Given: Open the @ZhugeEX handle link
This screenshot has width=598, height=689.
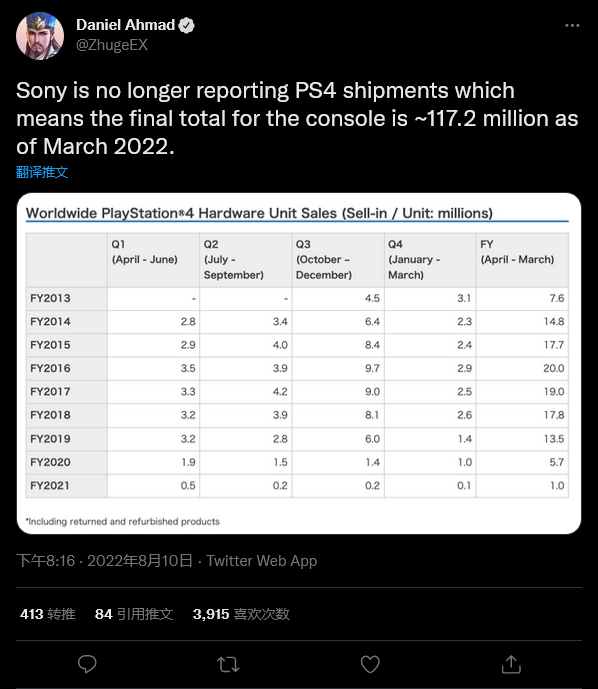Looking at the screenshot, I should tap(112, 45).
